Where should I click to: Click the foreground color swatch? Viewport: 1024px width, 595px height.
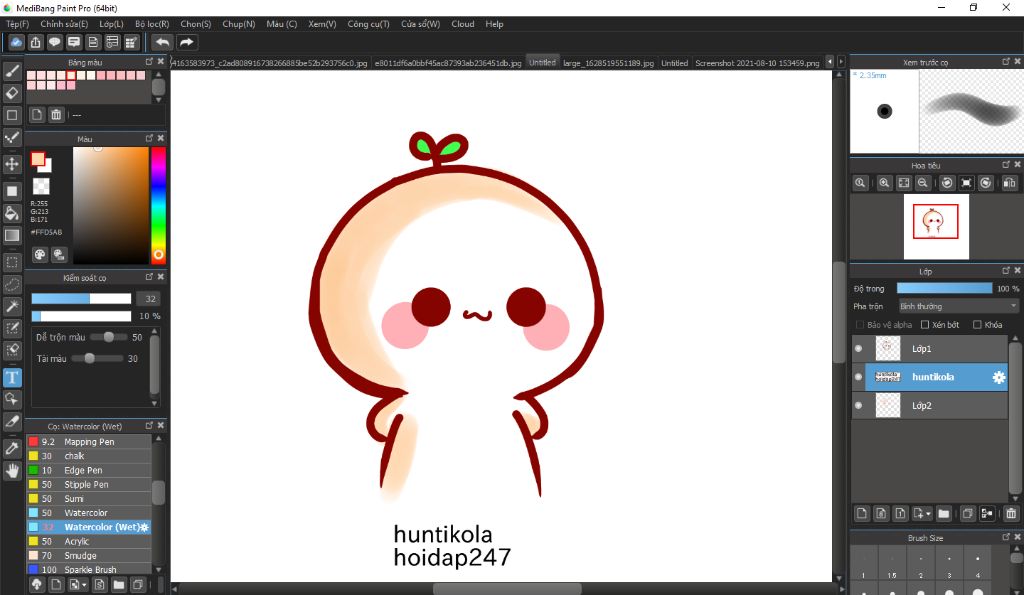38,159
